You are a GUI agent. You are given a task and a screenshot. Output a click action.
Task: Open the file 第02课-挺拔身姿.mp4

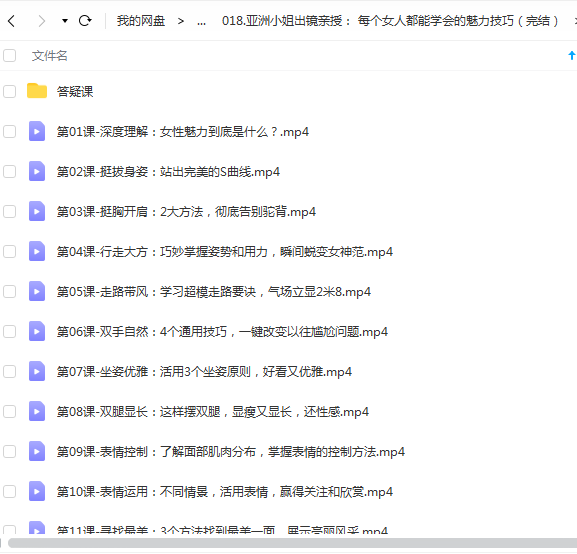pos(168,172)
